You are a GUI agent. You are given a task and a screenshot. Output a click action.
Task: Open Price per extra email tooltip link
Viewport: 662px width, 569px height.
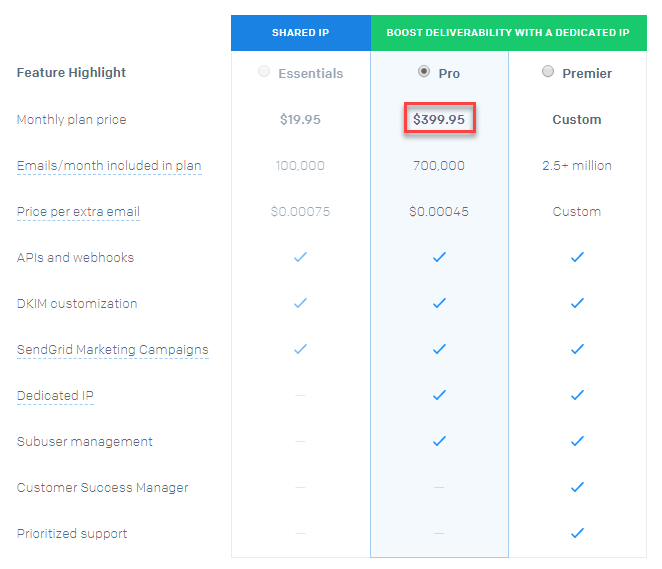(78, 211)
